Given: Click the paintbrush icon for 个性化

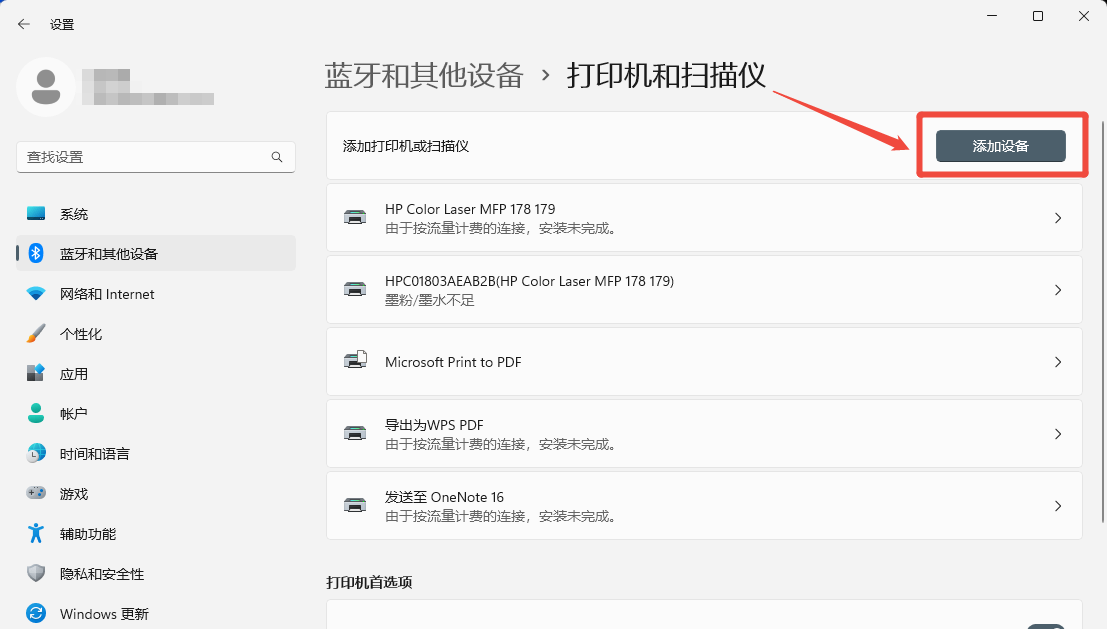Looking at the screenshot, I should click(36, 333).
